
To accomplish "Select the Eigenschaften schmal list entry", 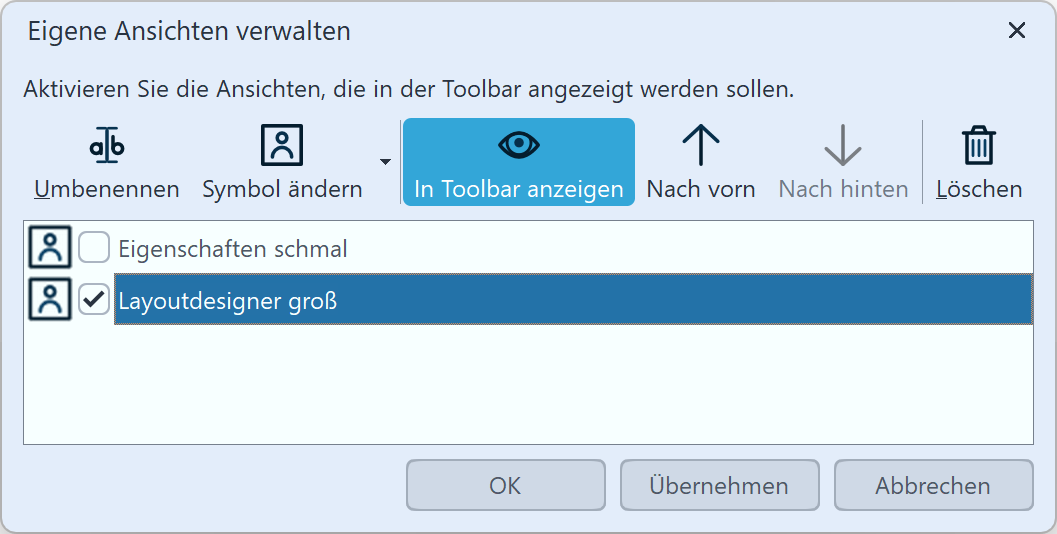I will [x=233, y=249].
